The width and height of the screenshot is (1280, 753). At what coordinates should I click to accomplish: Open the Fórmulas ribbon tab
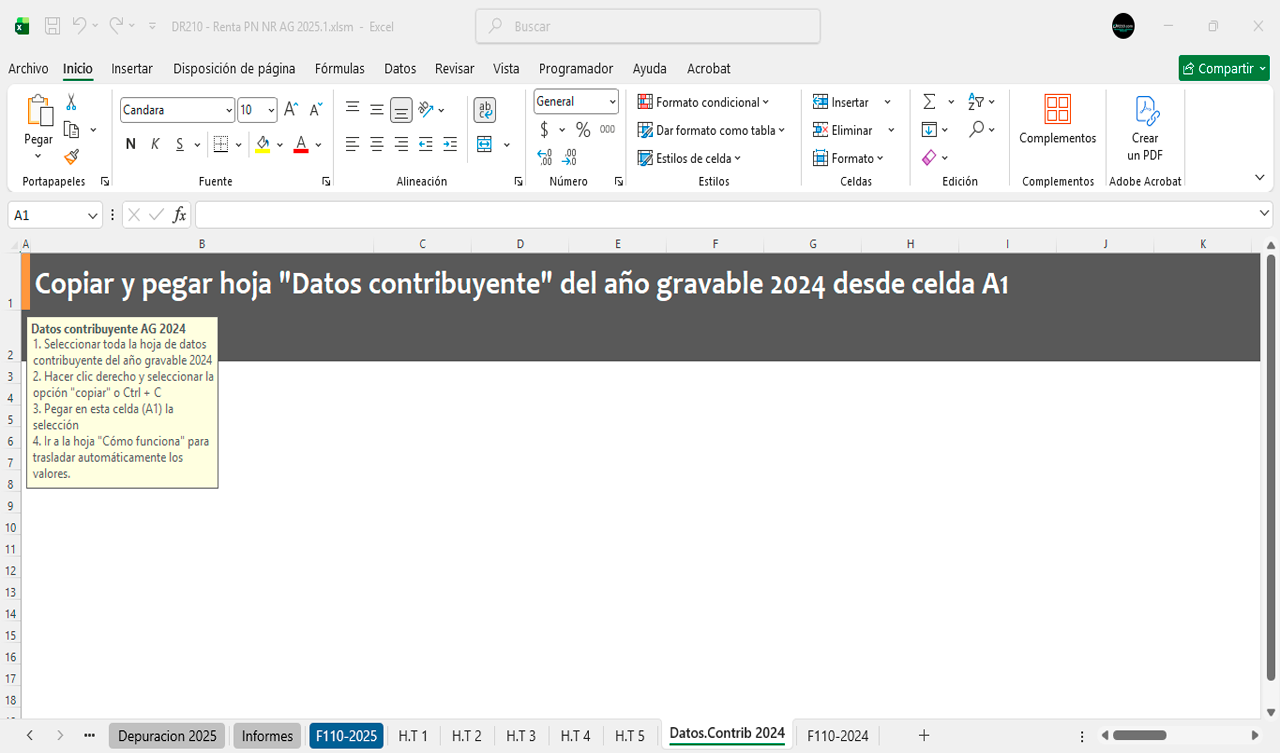[339, 69]
